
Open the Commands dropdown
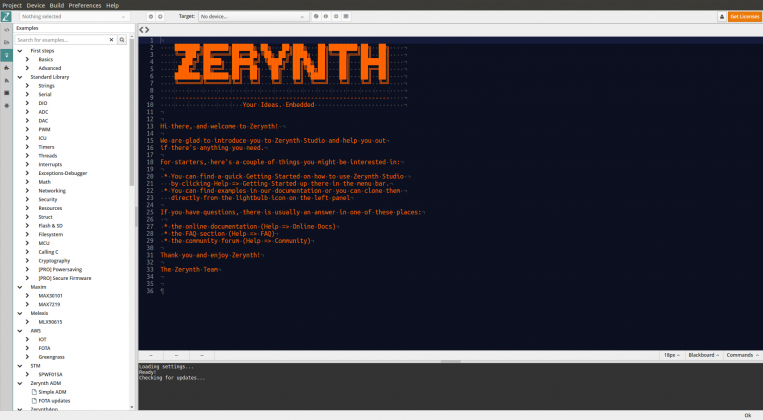tap(743, 355)
